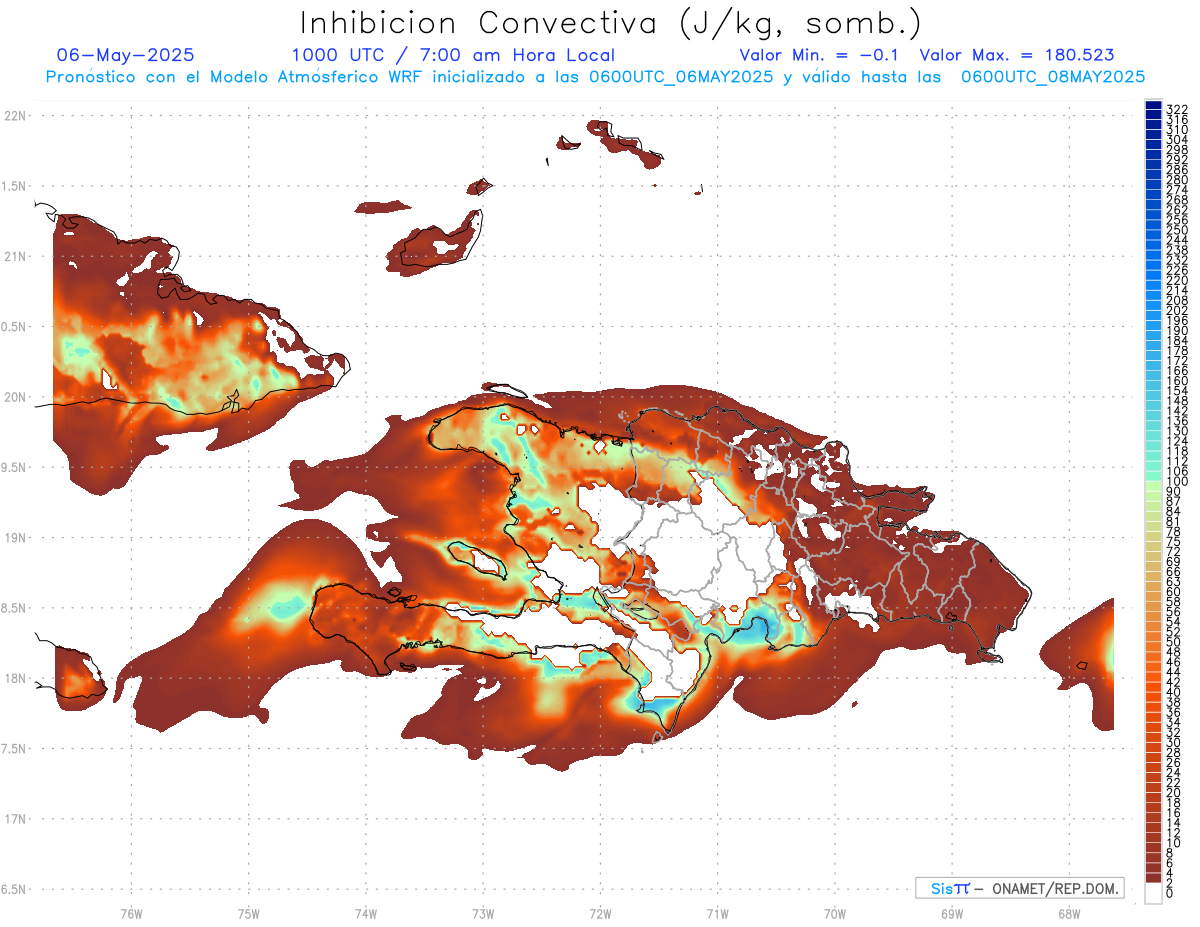Click the white swatch at the colorbar bottom
The width and height of the screenshot is (1200, 927).
tap(1153, 893)
